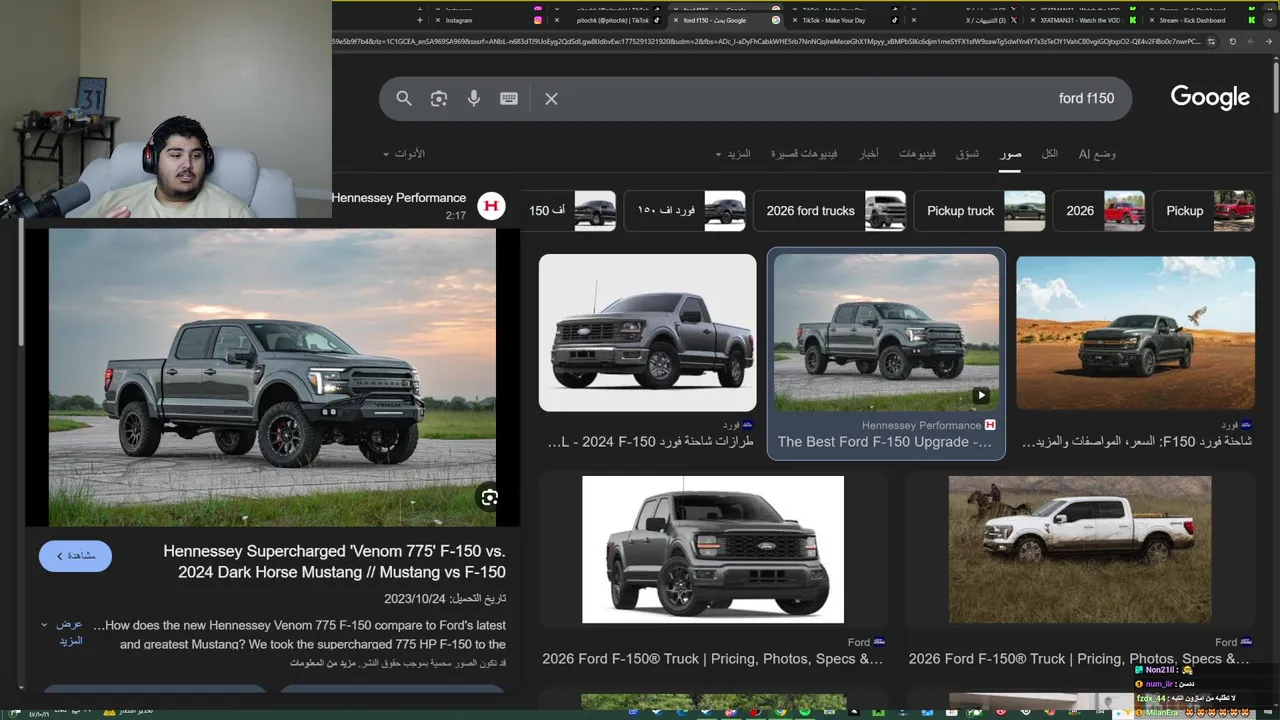This screenshot has width=1280, height=720.
Task: Select the فيديوهات videos tab
Action: 917,154
